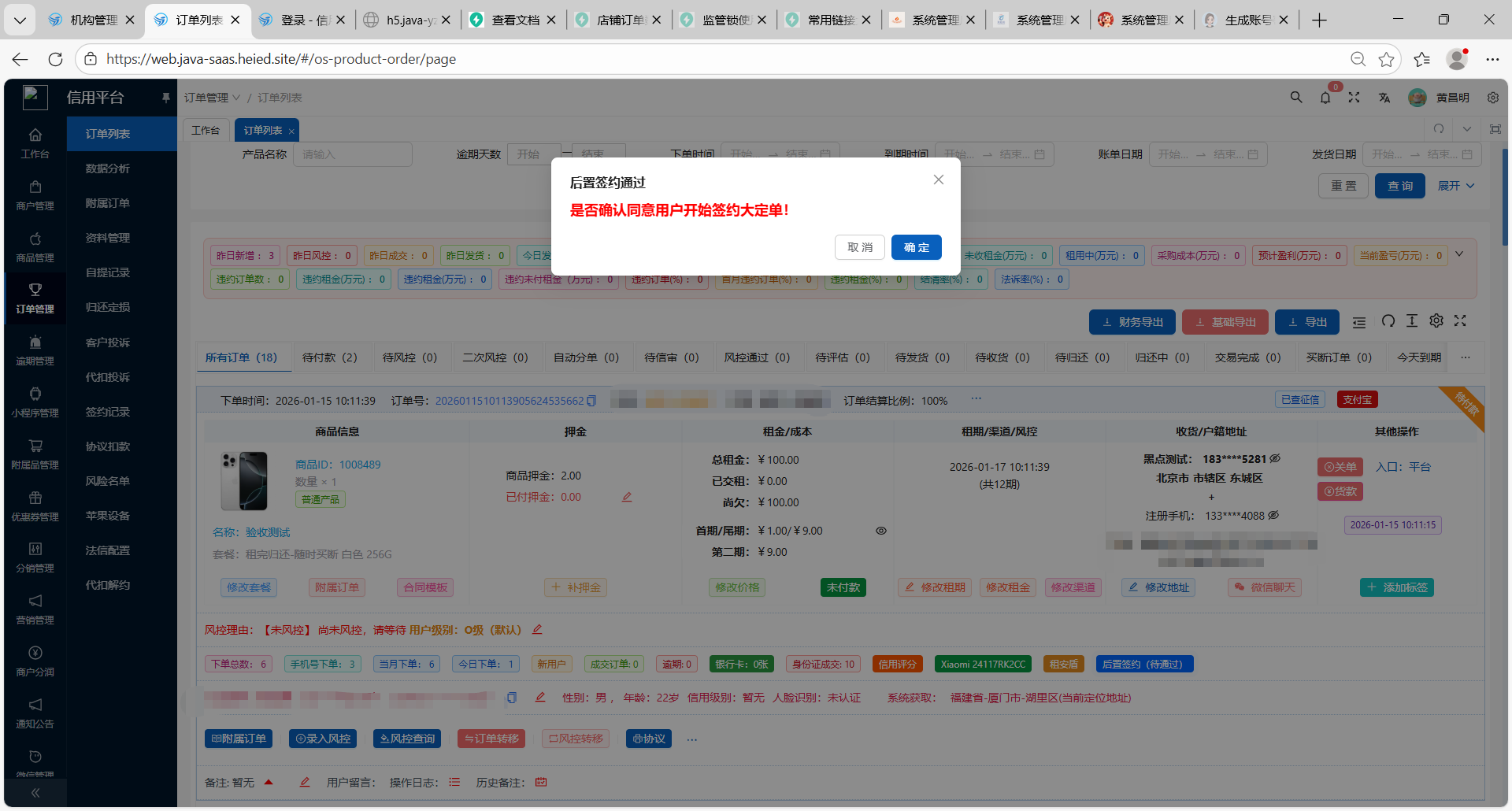This screenshot has width=1512, height=811.
Task: Open table column settings gear icon
Action: pos(1436,321)
